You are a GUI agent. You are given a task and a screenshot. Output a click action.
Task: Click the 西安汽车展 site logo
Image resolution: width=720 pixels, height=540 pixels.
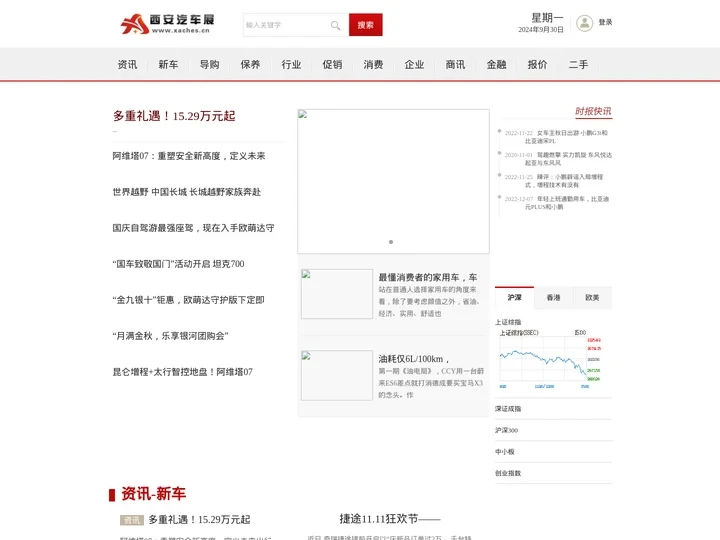168,23
